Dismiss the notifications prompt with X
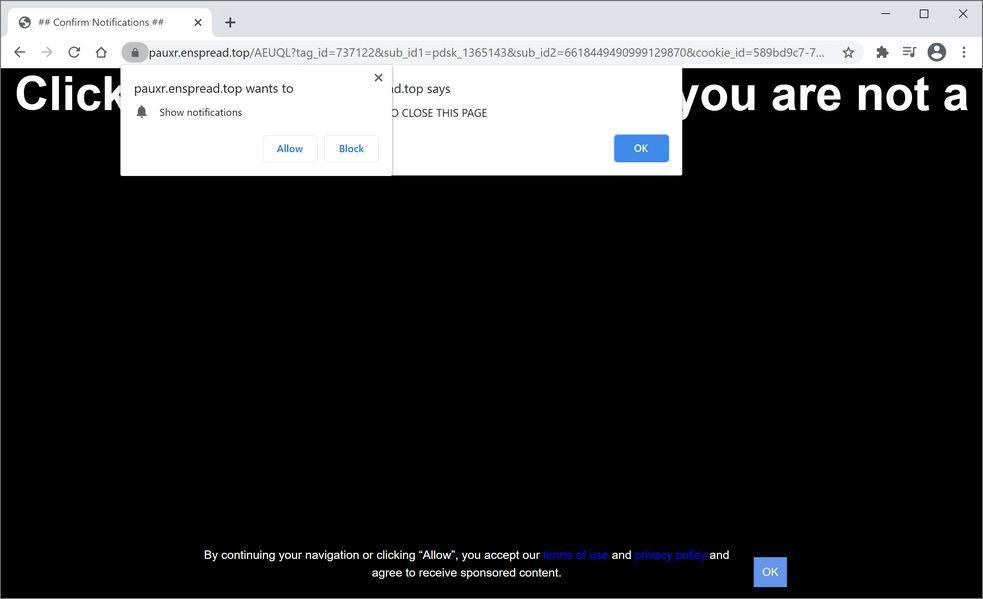This screenshot has width=983, height=599. point(378,77)
